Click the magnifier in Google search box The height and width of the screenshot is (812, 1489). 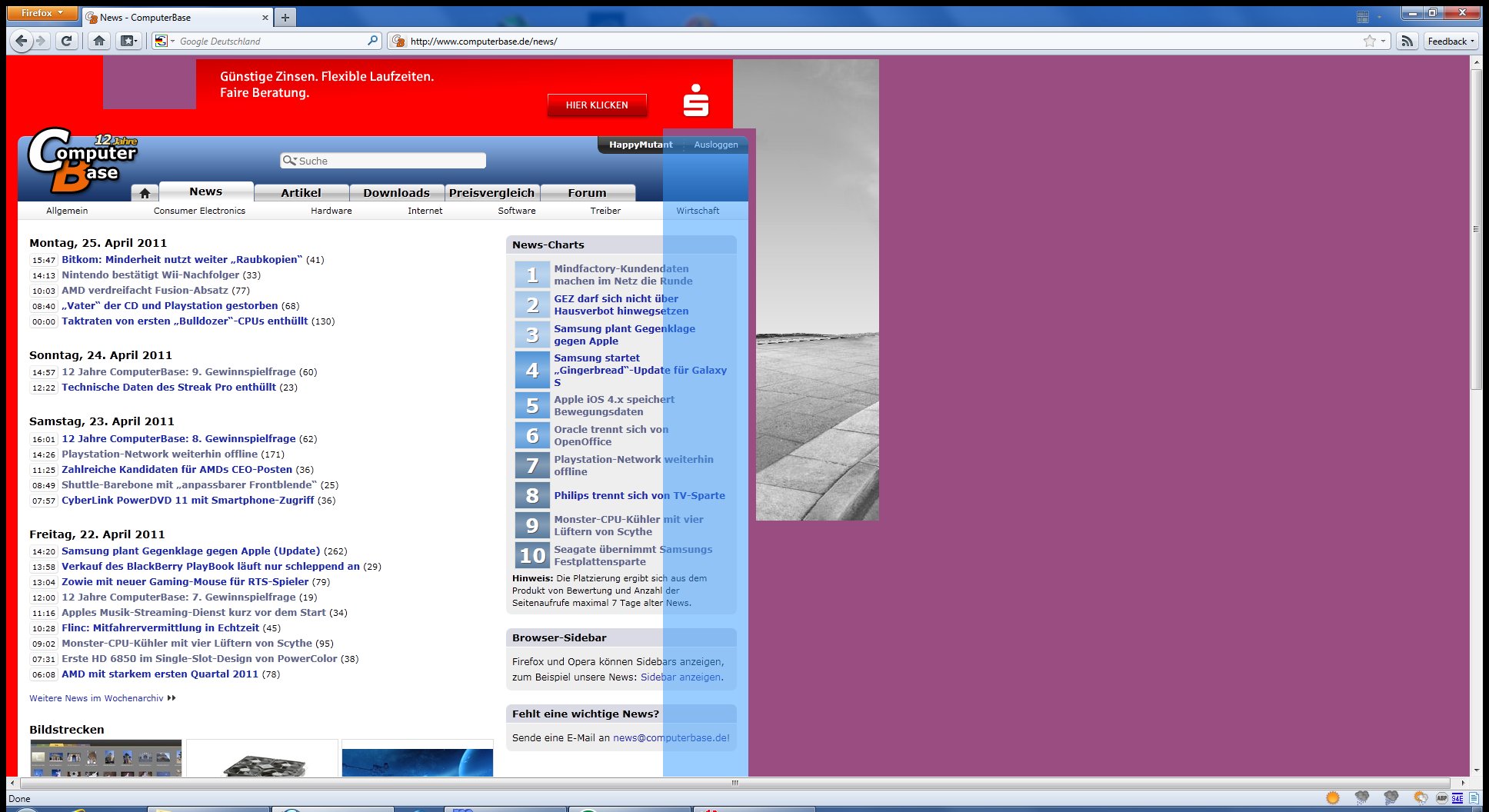[x=373, y=41]
